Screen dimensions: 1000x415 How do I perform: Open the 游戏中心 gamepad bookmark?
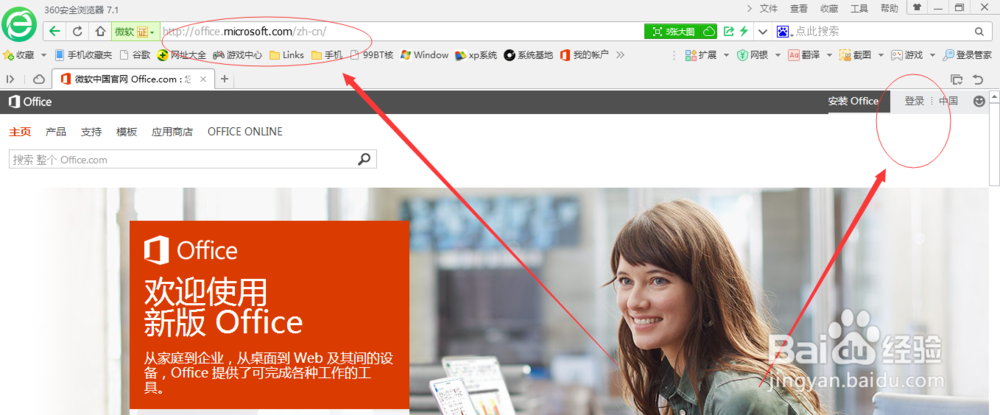(237, 55)
